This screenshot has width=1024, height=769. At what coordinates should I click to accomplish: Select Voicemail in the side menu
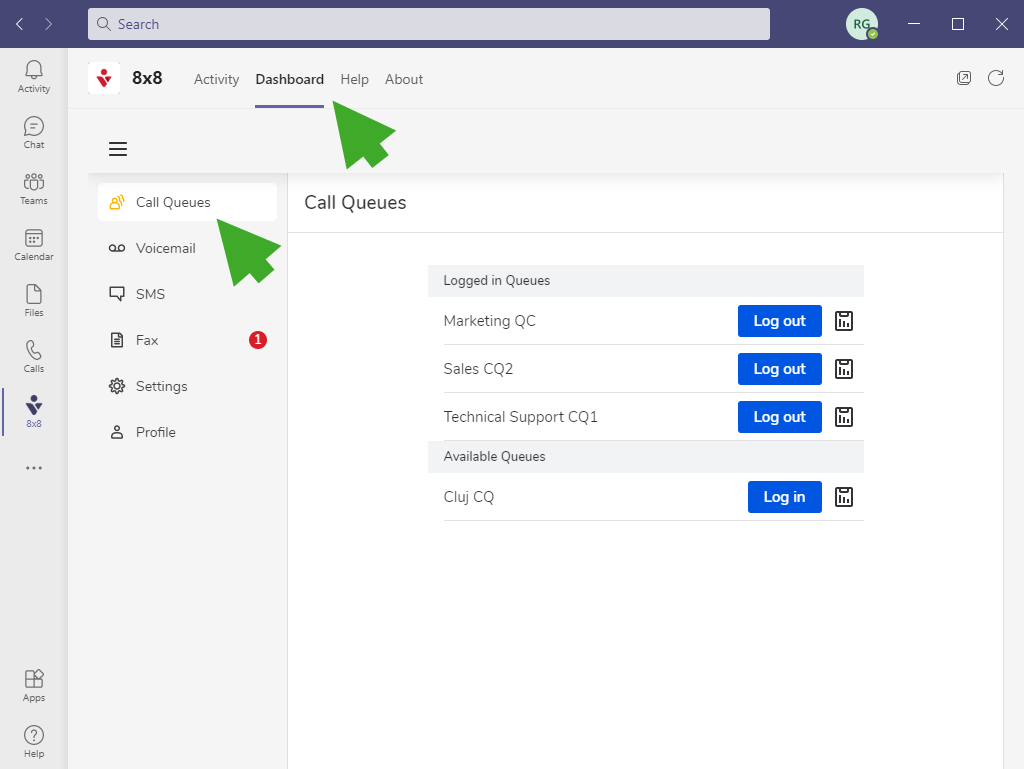pos(166,248)
